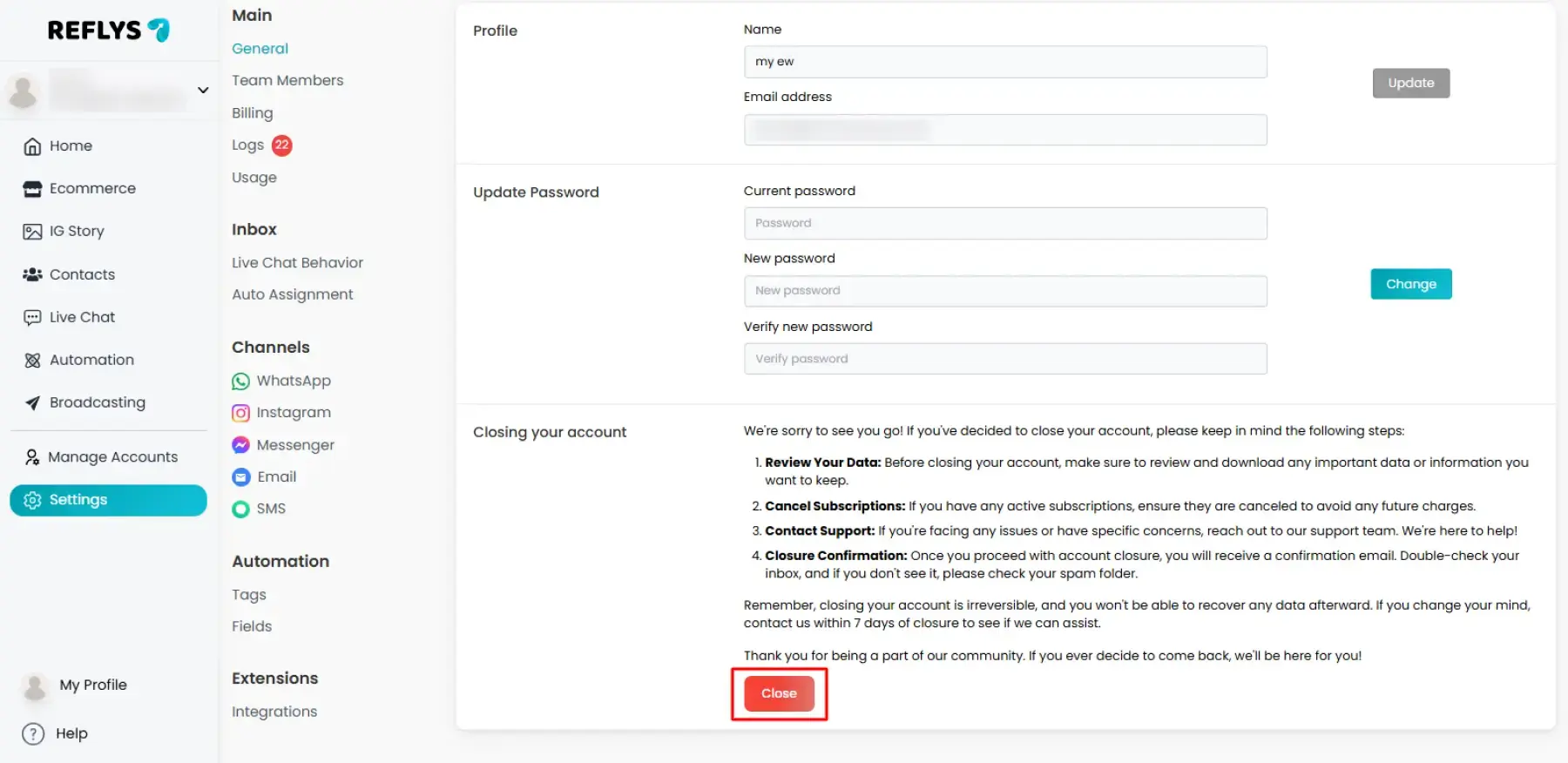Click the Messenger channel icon
This screenshot has height=763, width=1568.
(240, 445)
